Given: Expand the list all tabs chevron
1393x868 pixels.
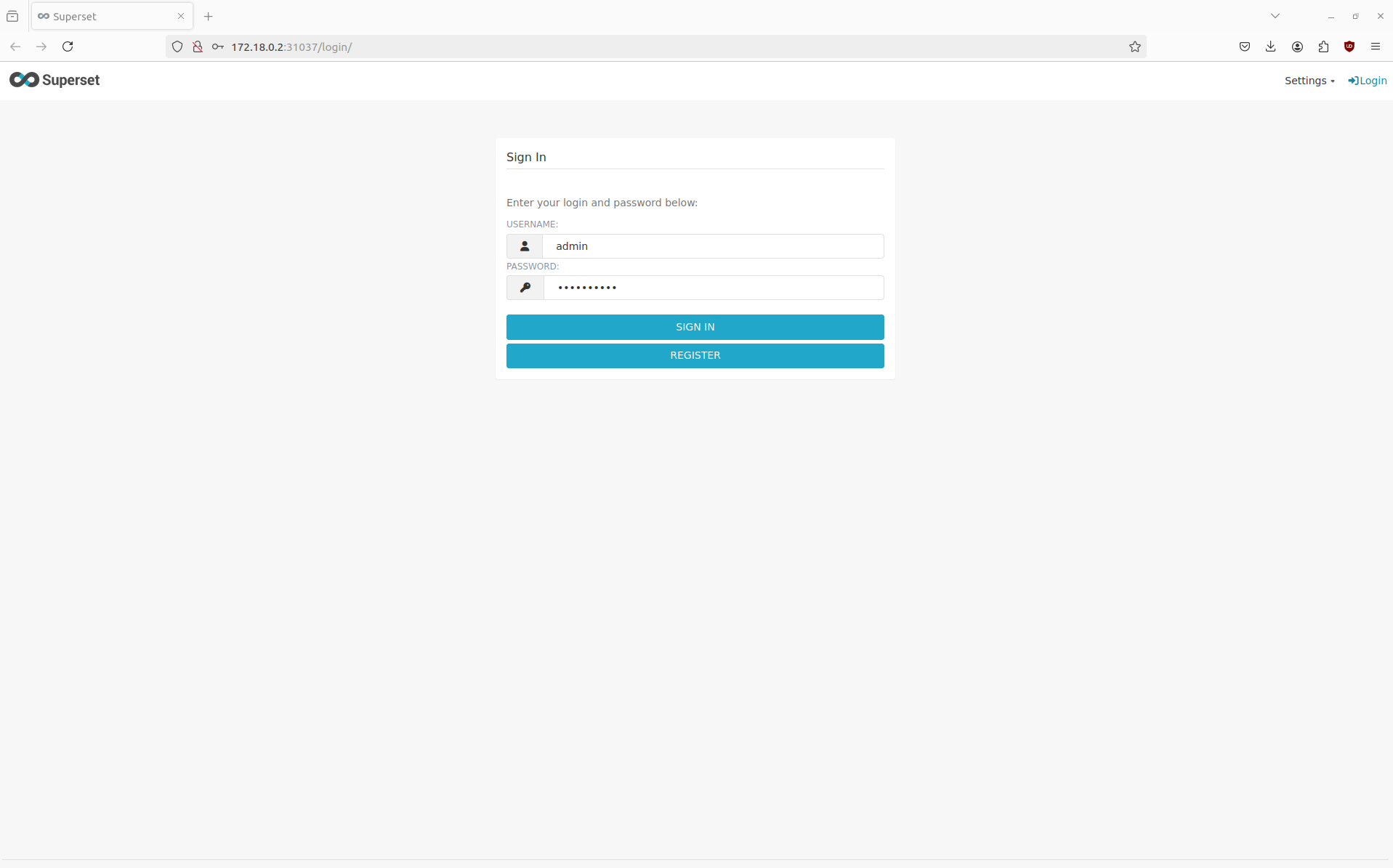Looking at the screenshot, I should [1275, 16].
